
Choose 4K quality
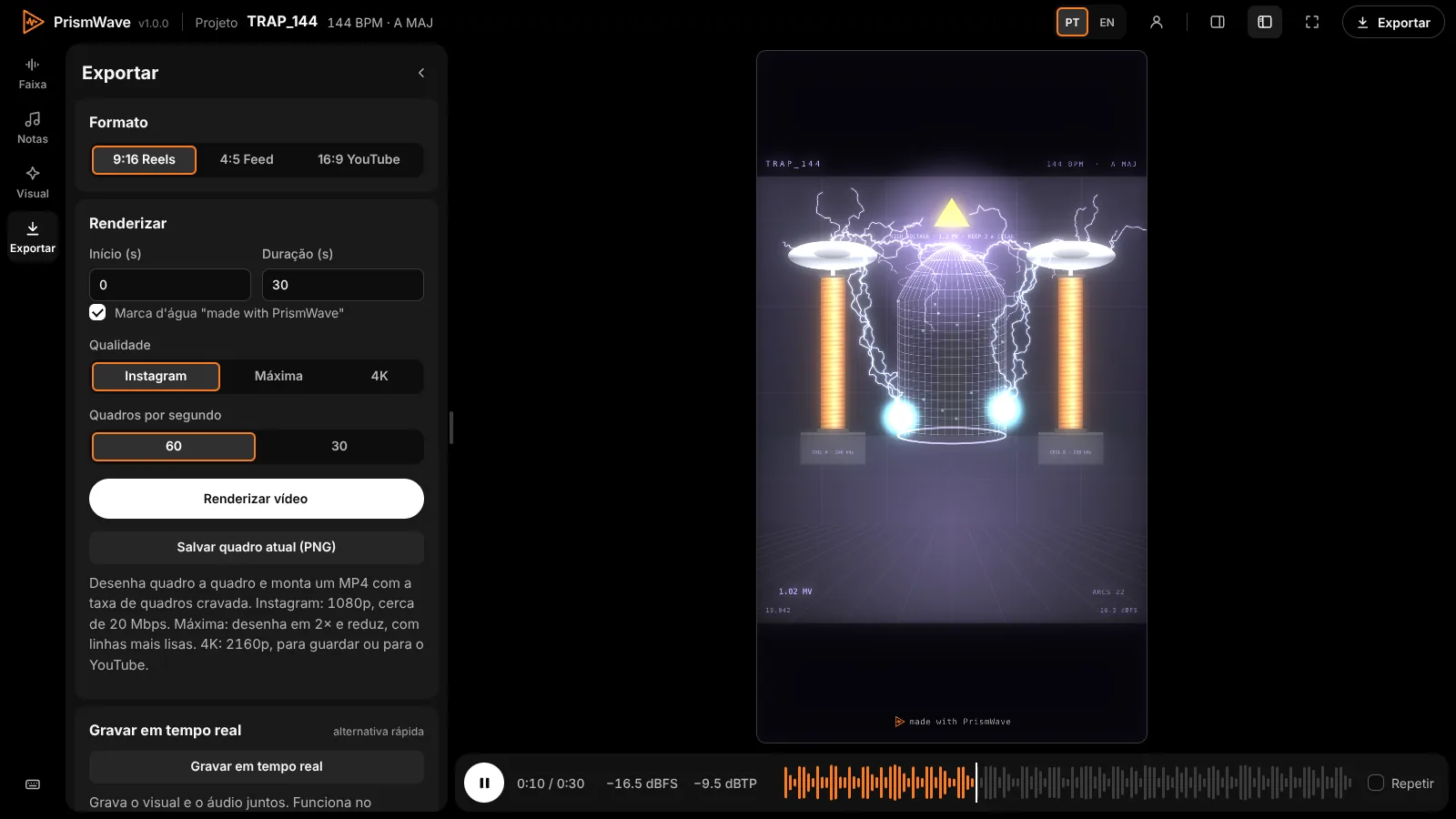pyautogui.click(x=379, y=376)
